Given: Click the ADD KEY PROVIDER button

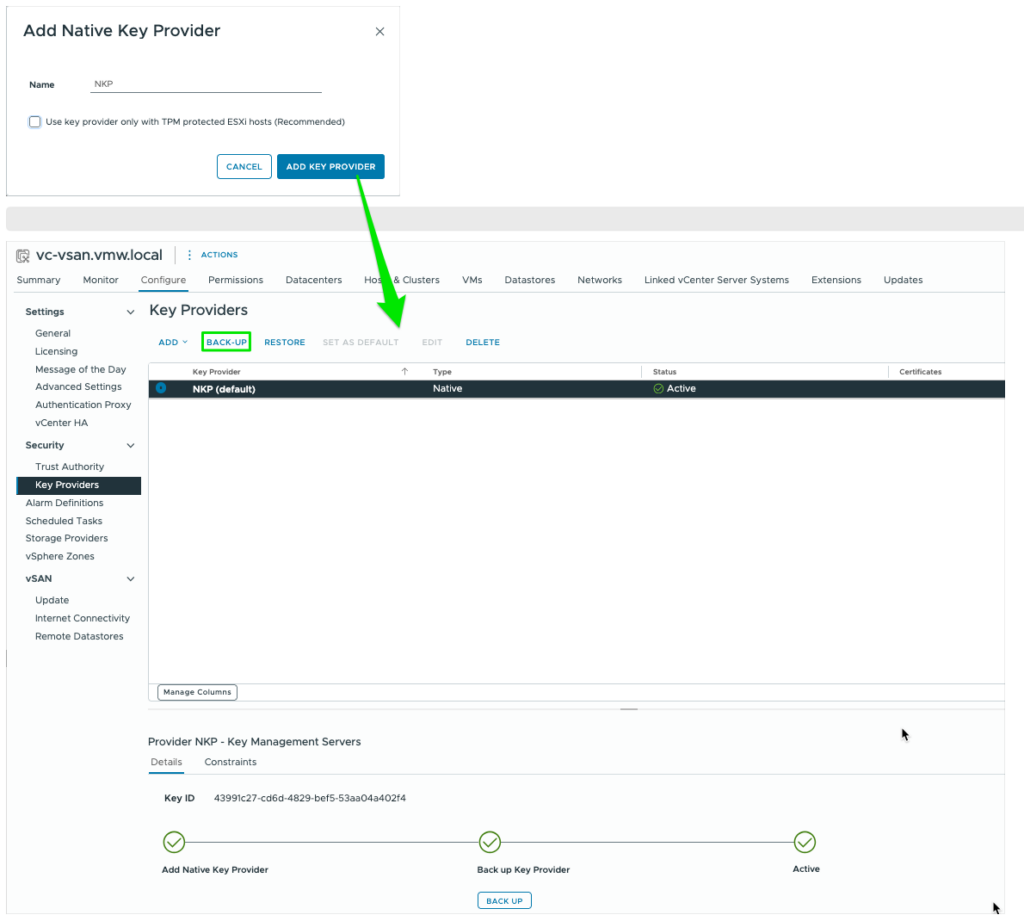Looking at the screenshot, I should click(x=330, y=167).
